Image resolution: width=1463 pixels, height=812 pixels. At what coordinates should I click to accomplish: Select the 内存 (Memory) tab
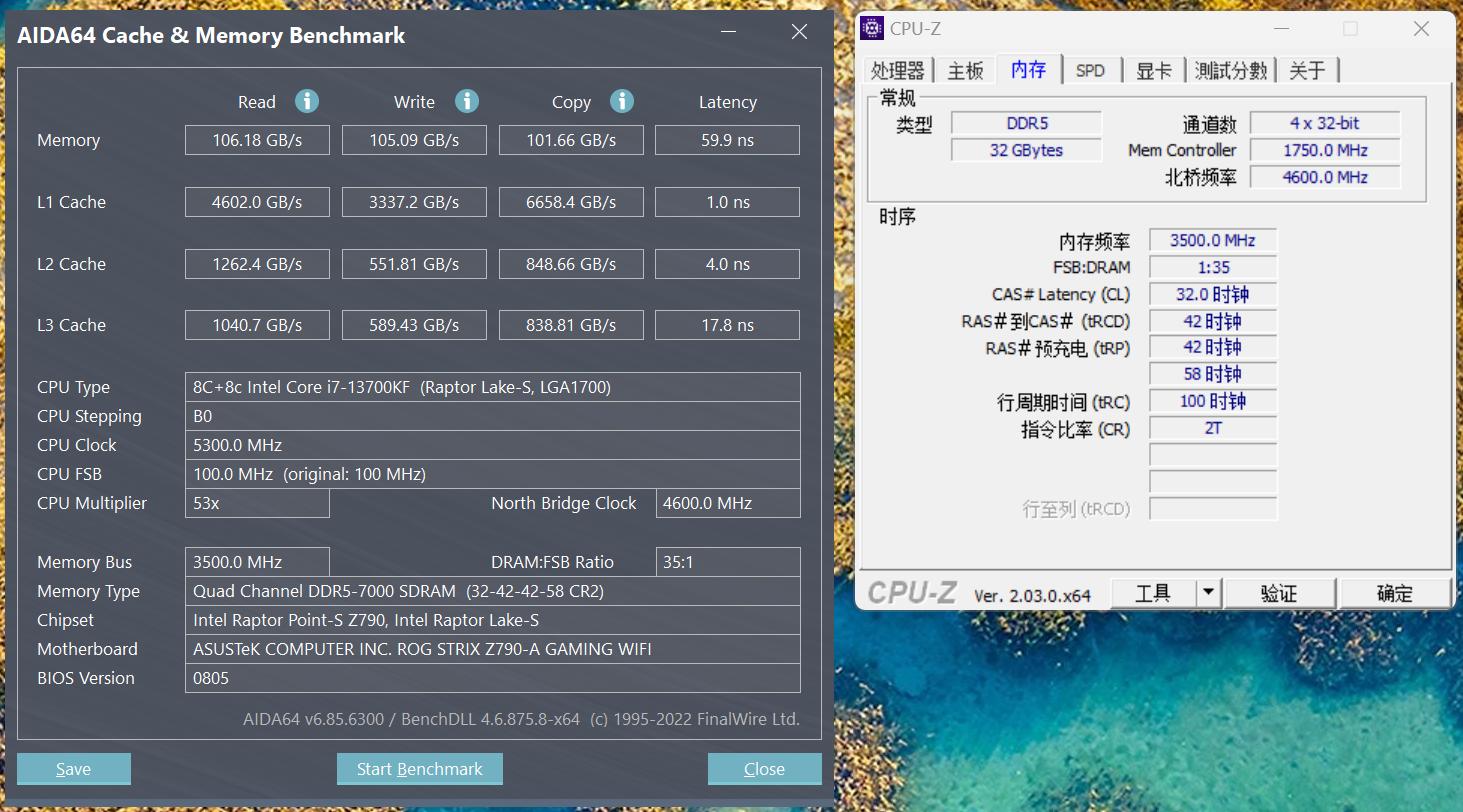point(1030,69)
